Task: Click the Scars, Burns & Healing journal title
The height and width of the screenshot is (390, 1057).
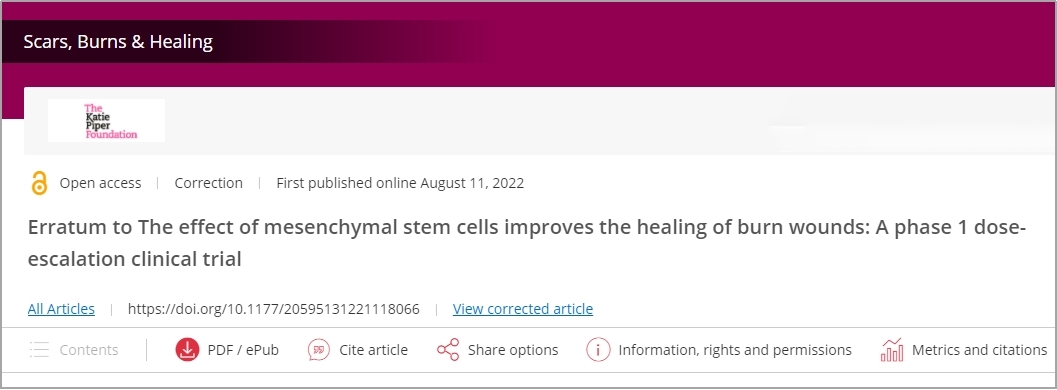Action: click(118, 42)
